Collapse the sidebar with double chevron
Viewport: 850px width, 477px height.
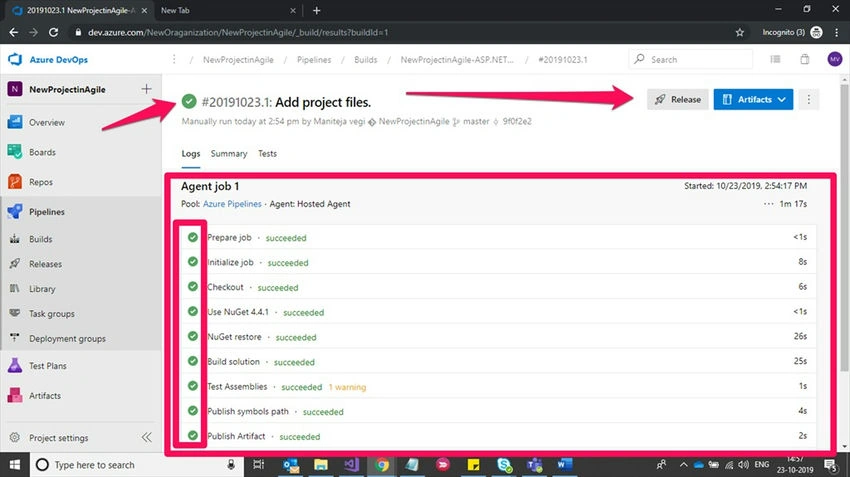(146, 437)
